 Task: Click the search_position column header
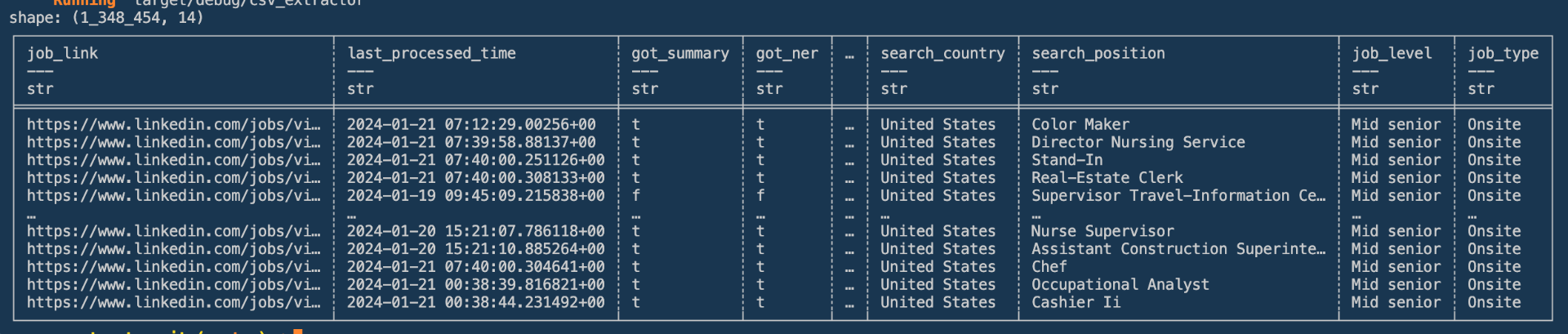point(1098,53)
